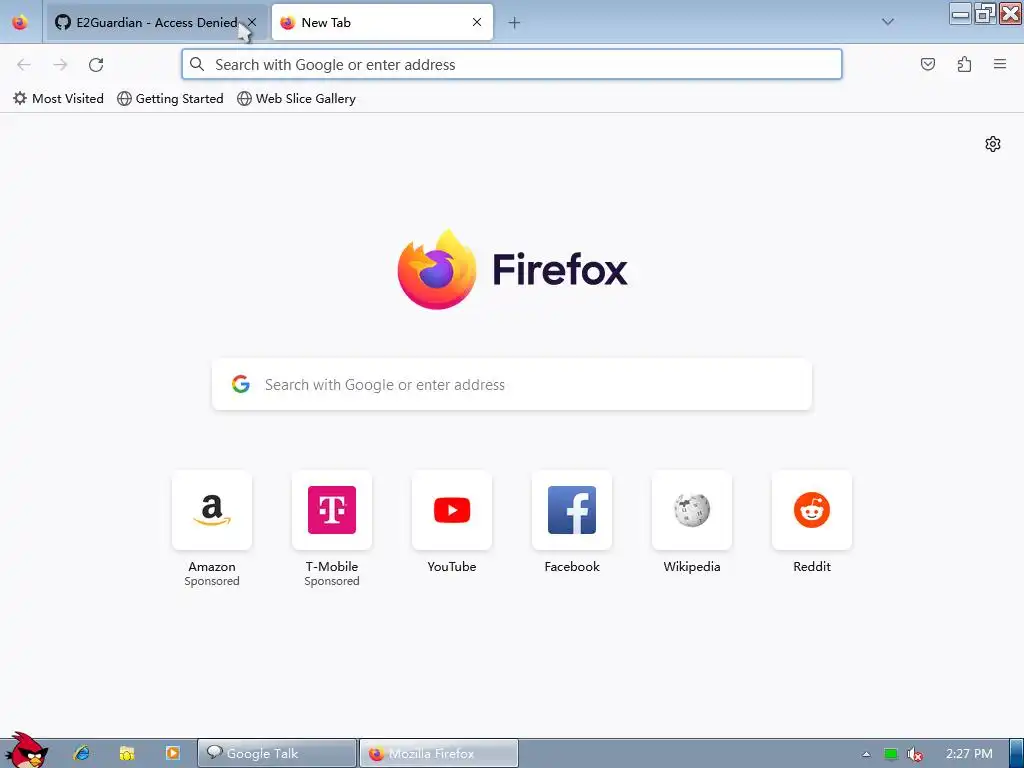The image size is (1024, 768).
Task: Click the Show Desktop strip at taskbar end
Action: pyautogui.click(x=1016, y=754)
